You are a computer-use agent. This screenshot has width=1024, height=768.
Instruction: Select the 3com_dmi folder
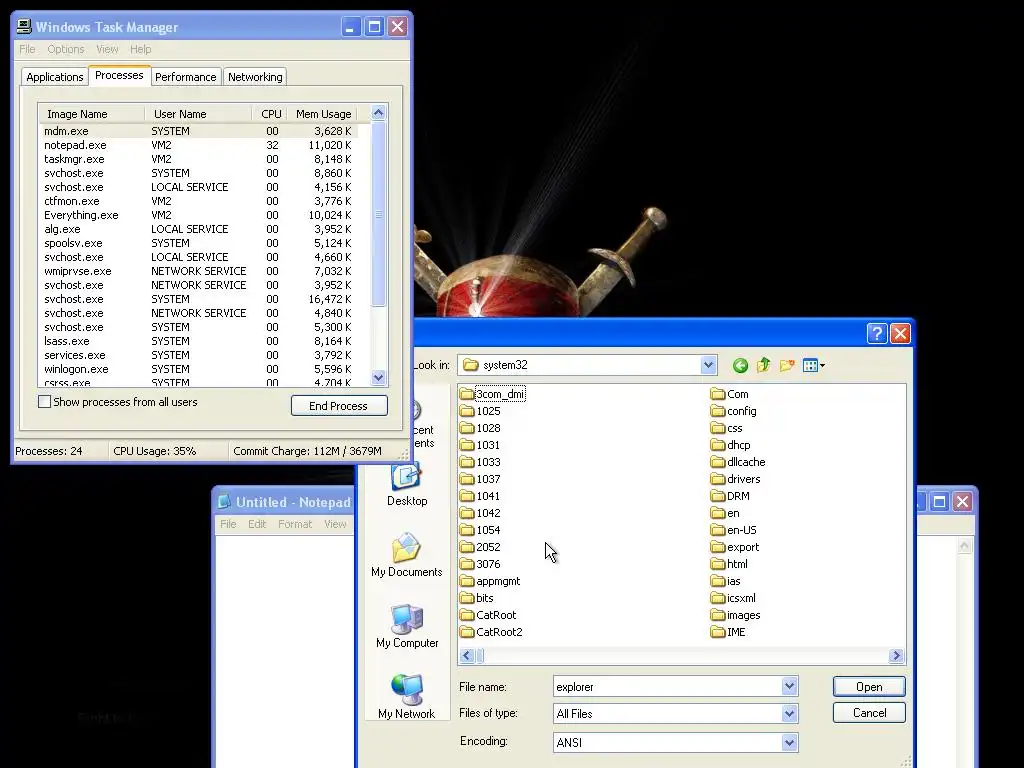[492, 394]
